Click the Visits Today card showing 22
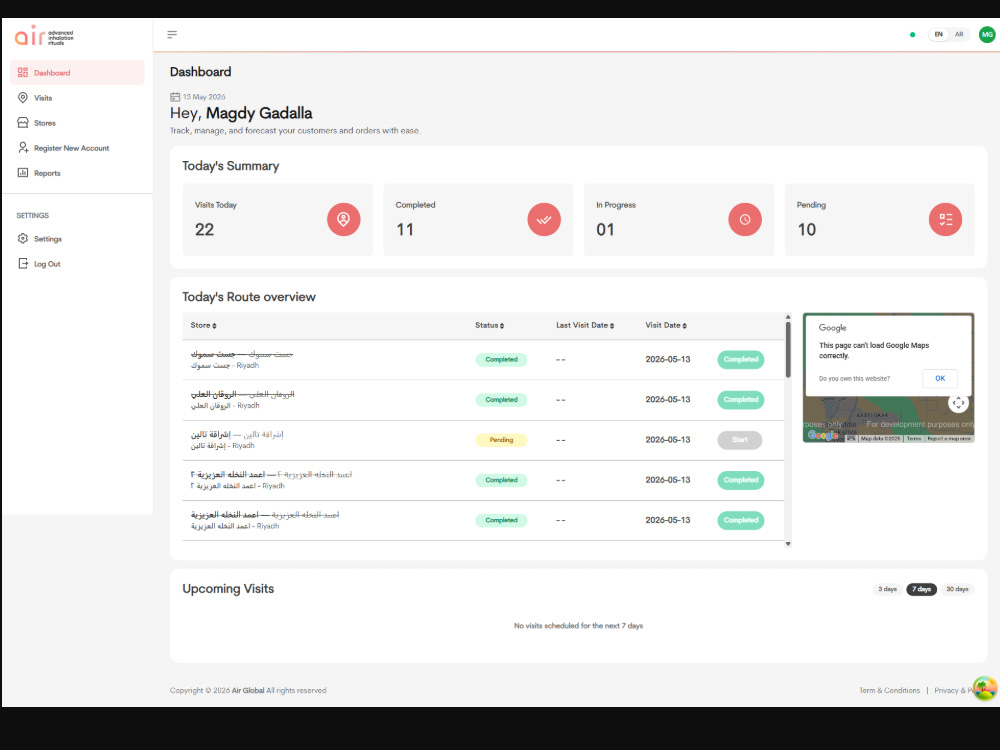The height and width of the screenshot is (750, 1000). point(277,219)
